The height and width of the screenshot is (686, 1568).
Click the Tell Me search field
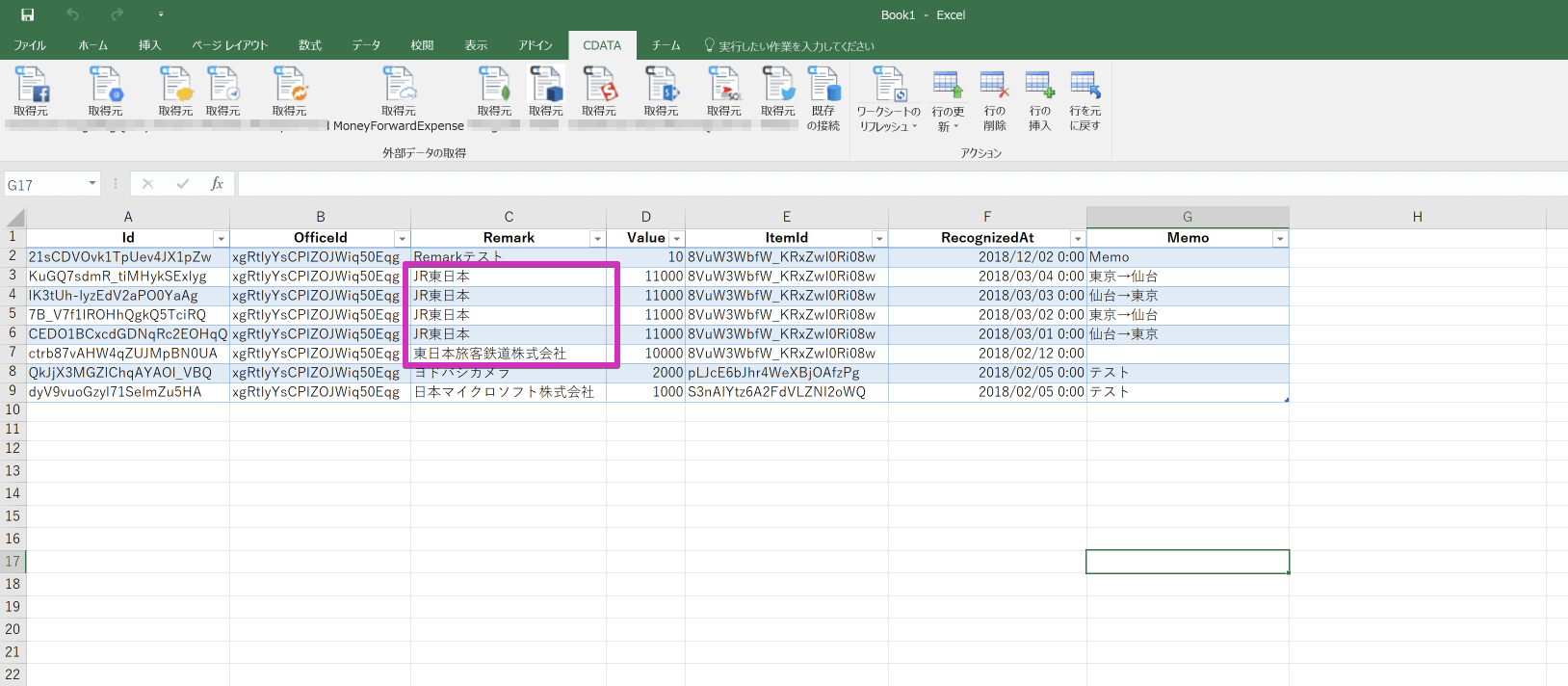[x=796, y=46]
